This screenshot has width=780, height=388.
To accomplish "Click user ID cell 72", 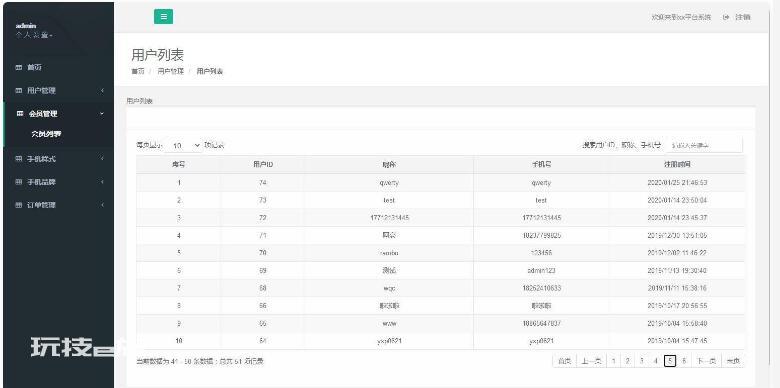I will point(263,218).
